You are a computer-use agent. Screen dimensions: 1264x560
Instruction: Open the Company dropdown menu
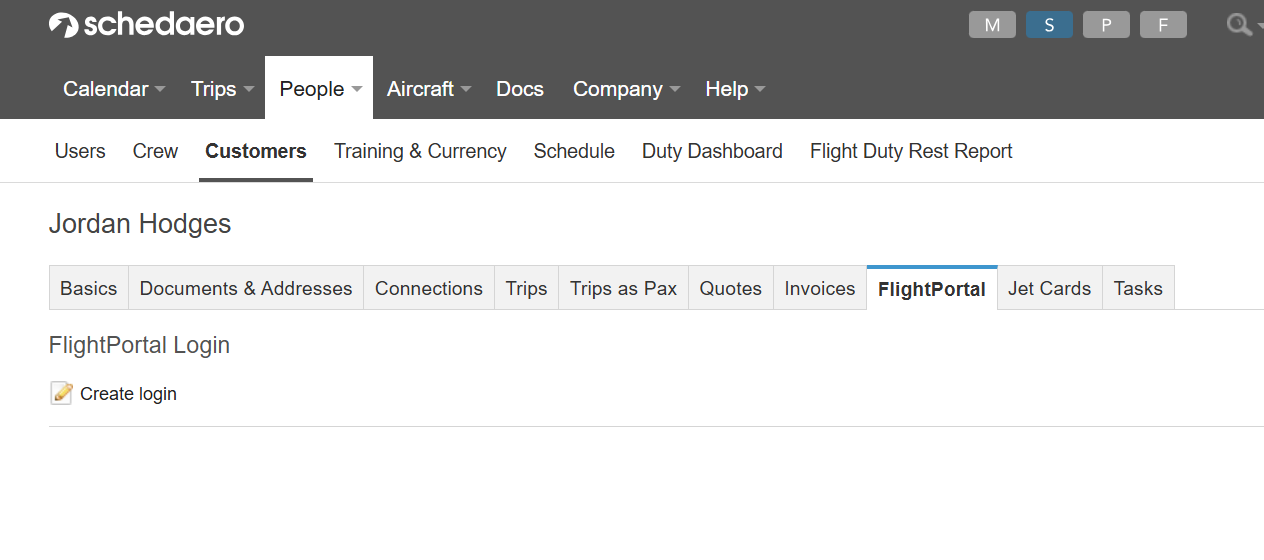pyautogui.click(x=625, y=89)
